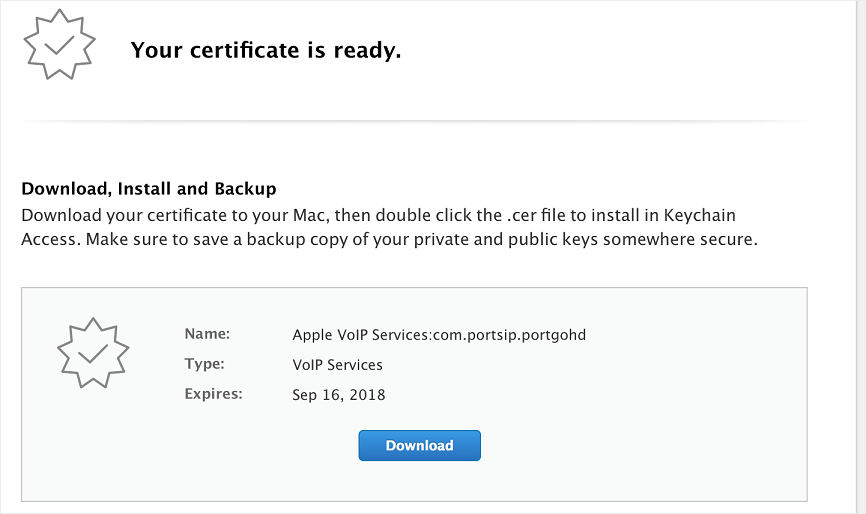The width and height of the screenshot is (866, 514).
Task: Click the 'Type:' label
Action: [x=204, y=364]
